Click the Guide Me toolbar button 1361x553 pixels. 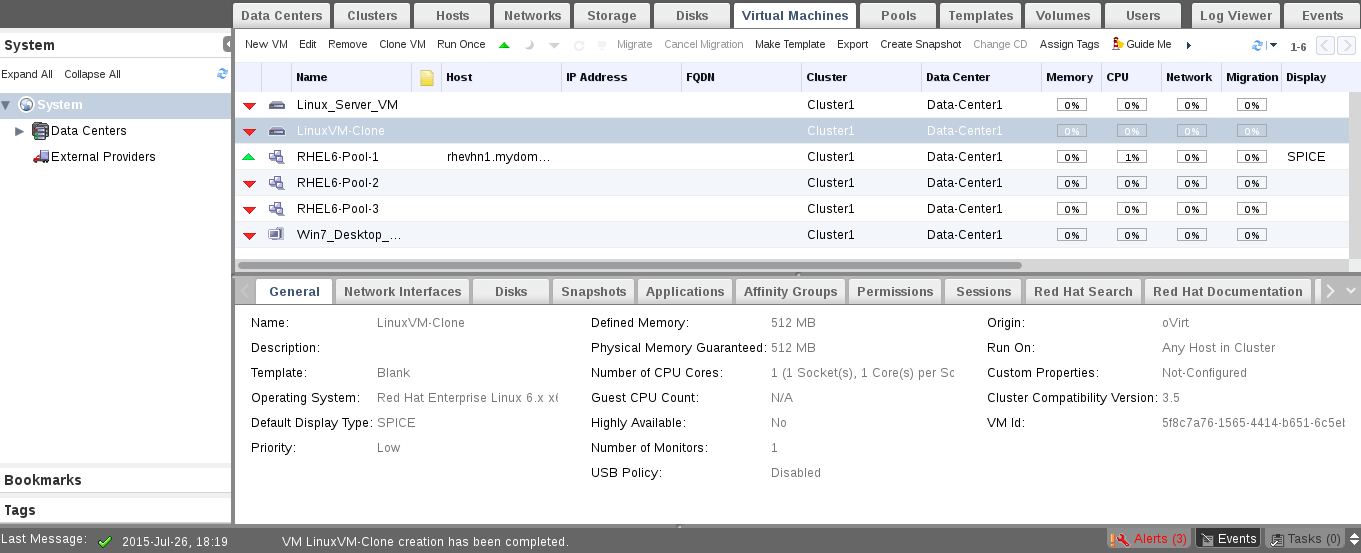pos(1141,45)
